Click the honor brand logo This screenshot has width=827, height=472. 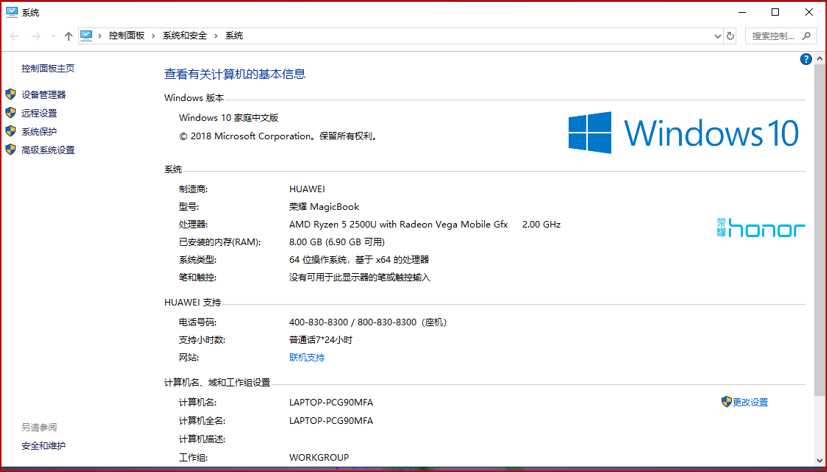click(761, 228)
